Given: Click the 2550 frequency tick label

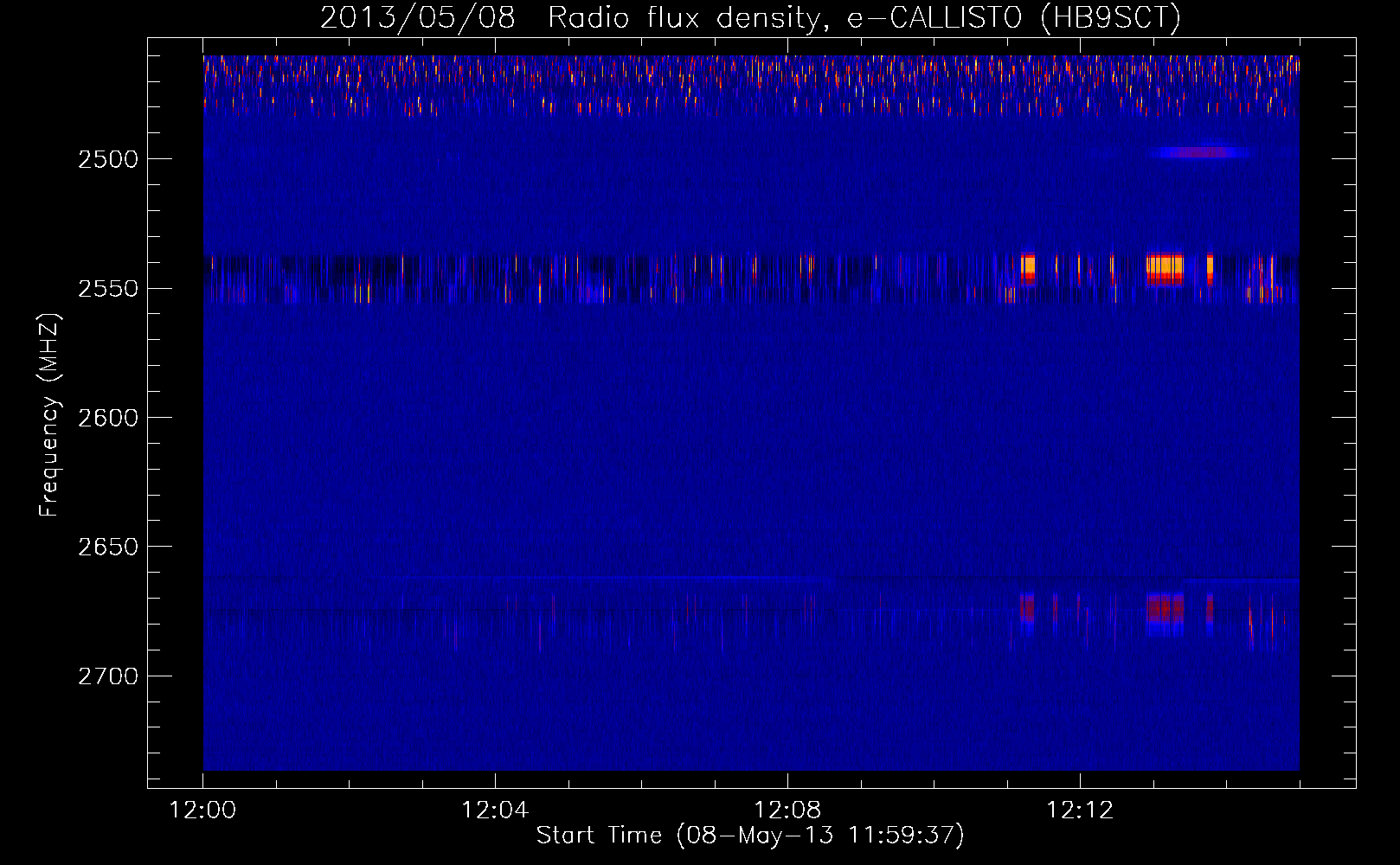Looking at the screenshot, I should 107,289.
